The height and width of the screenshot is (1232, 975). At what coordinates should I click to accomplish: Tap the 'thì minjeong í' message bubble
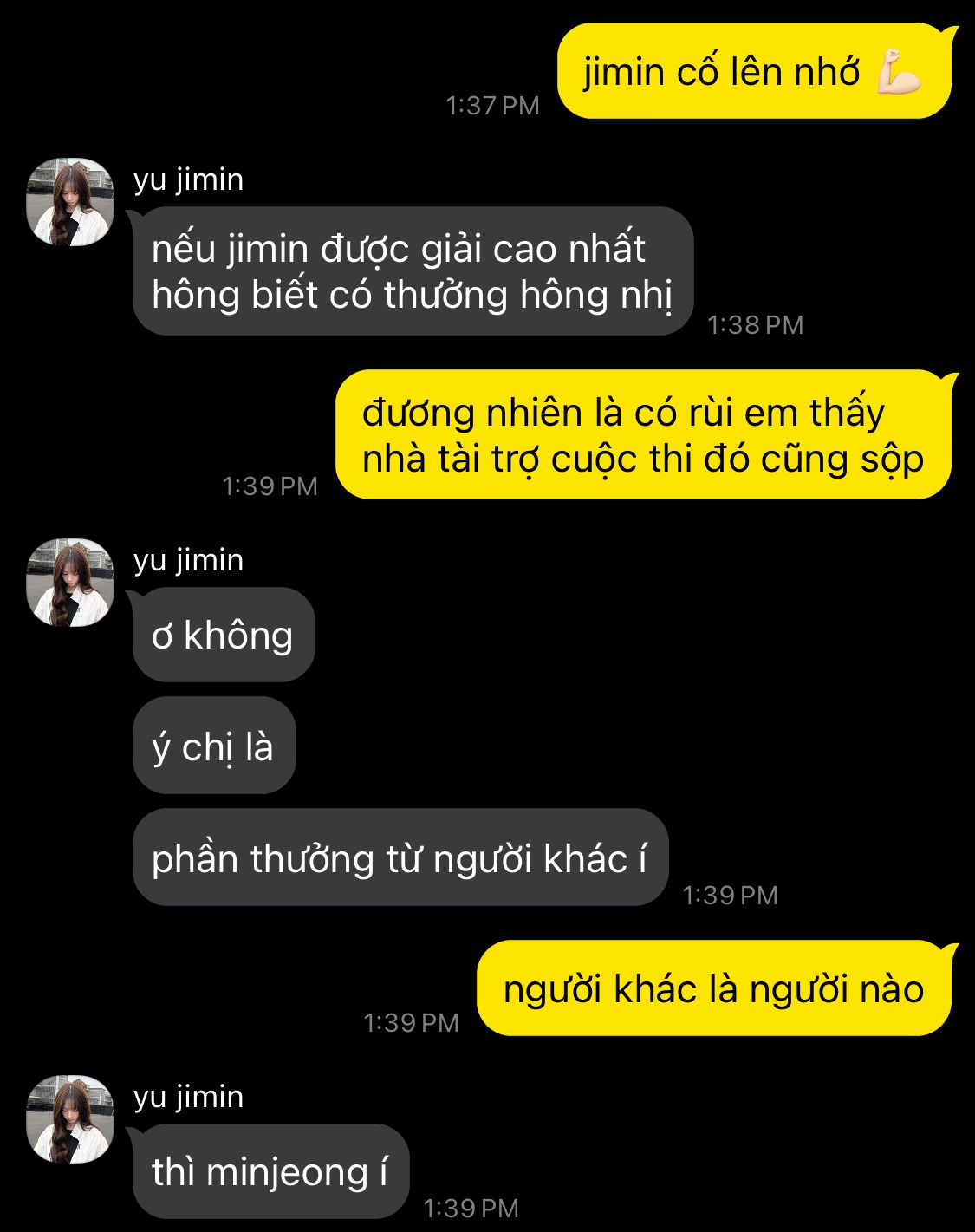pos(270,1171)
